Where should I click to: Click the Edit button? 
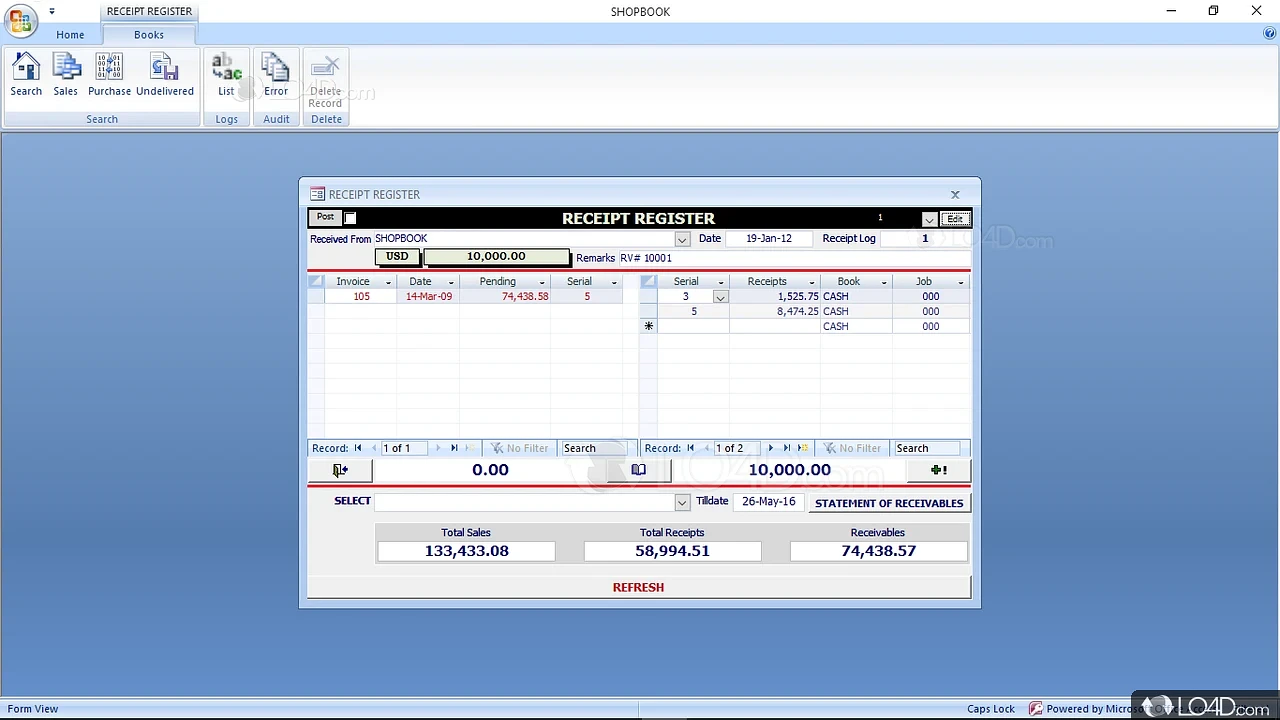(955, 219)
